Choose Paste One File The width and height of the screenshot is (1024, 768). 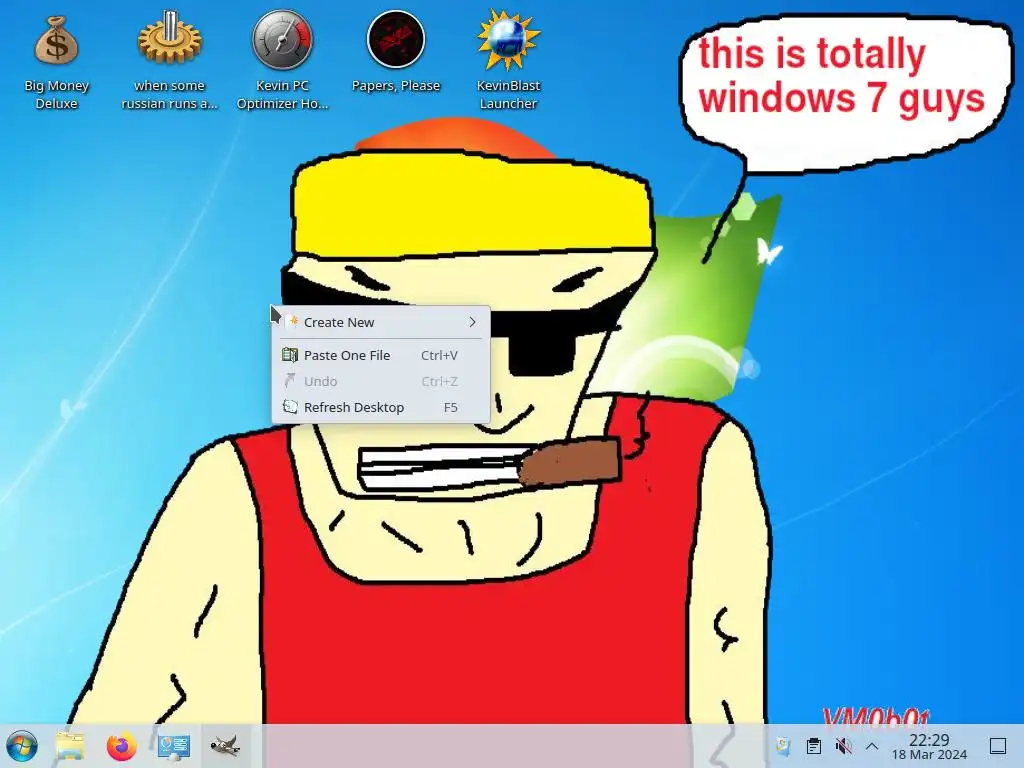click(381, 355)
